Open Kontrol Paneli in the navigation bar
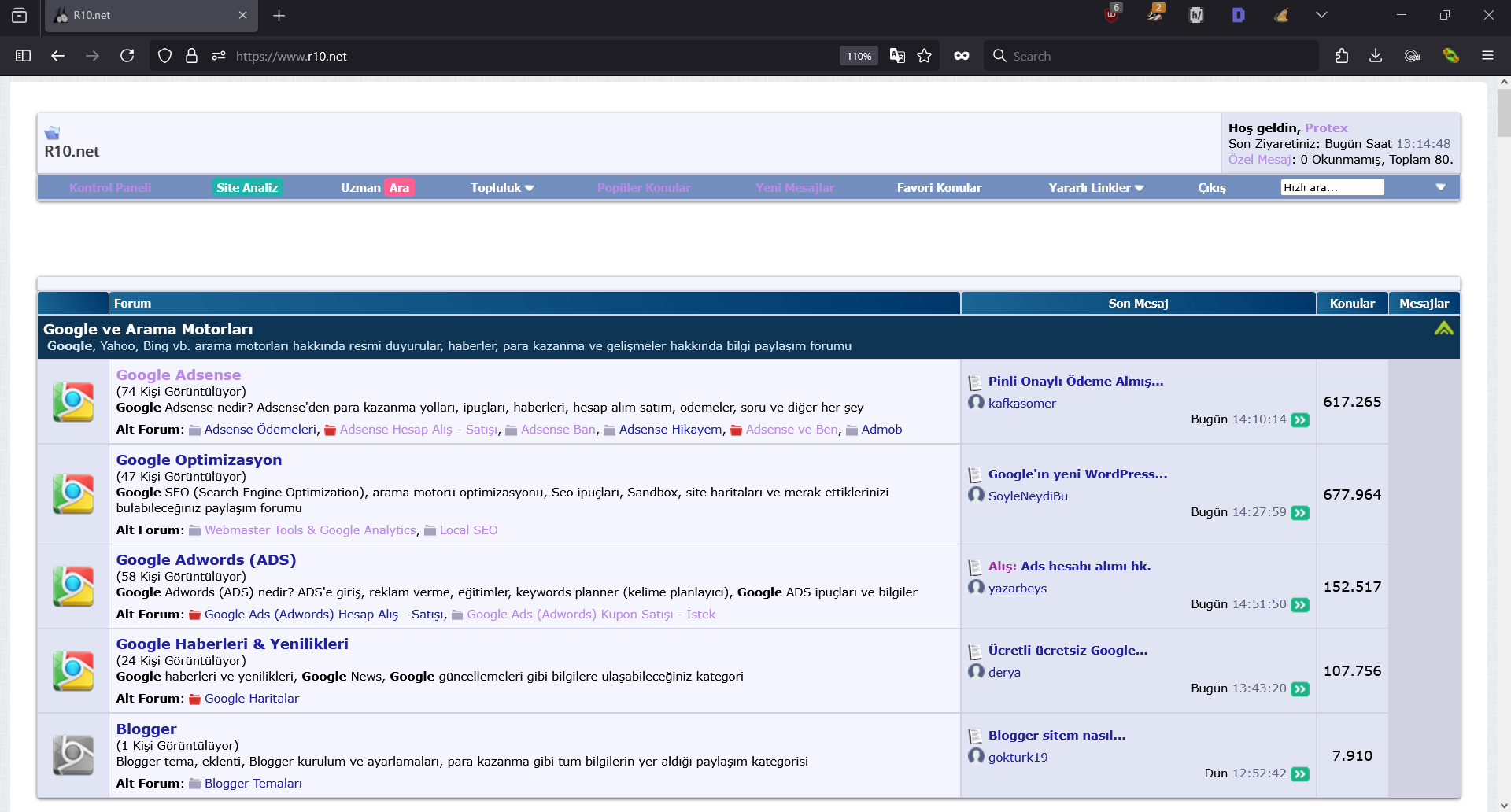Screen dimensions: 1511x812 110,188
